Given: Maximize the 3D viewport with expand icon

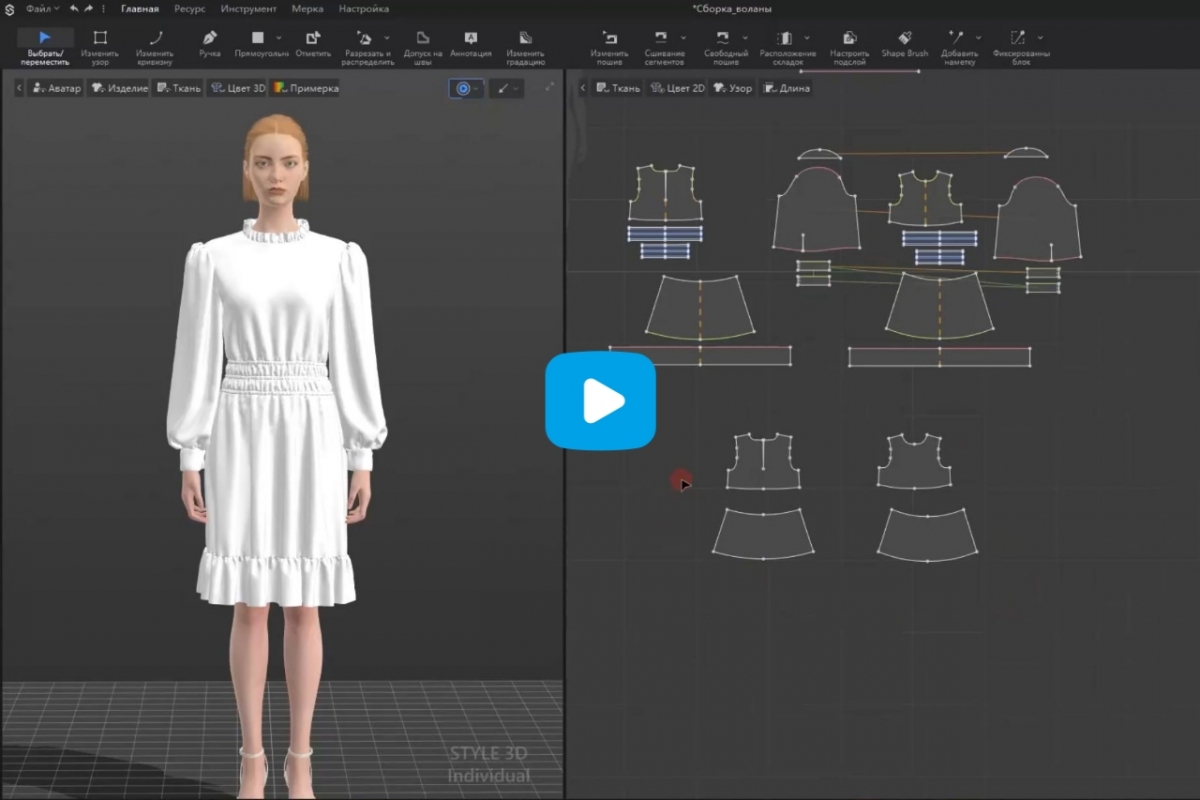Looking at the screenshot, I should point(549,88).
